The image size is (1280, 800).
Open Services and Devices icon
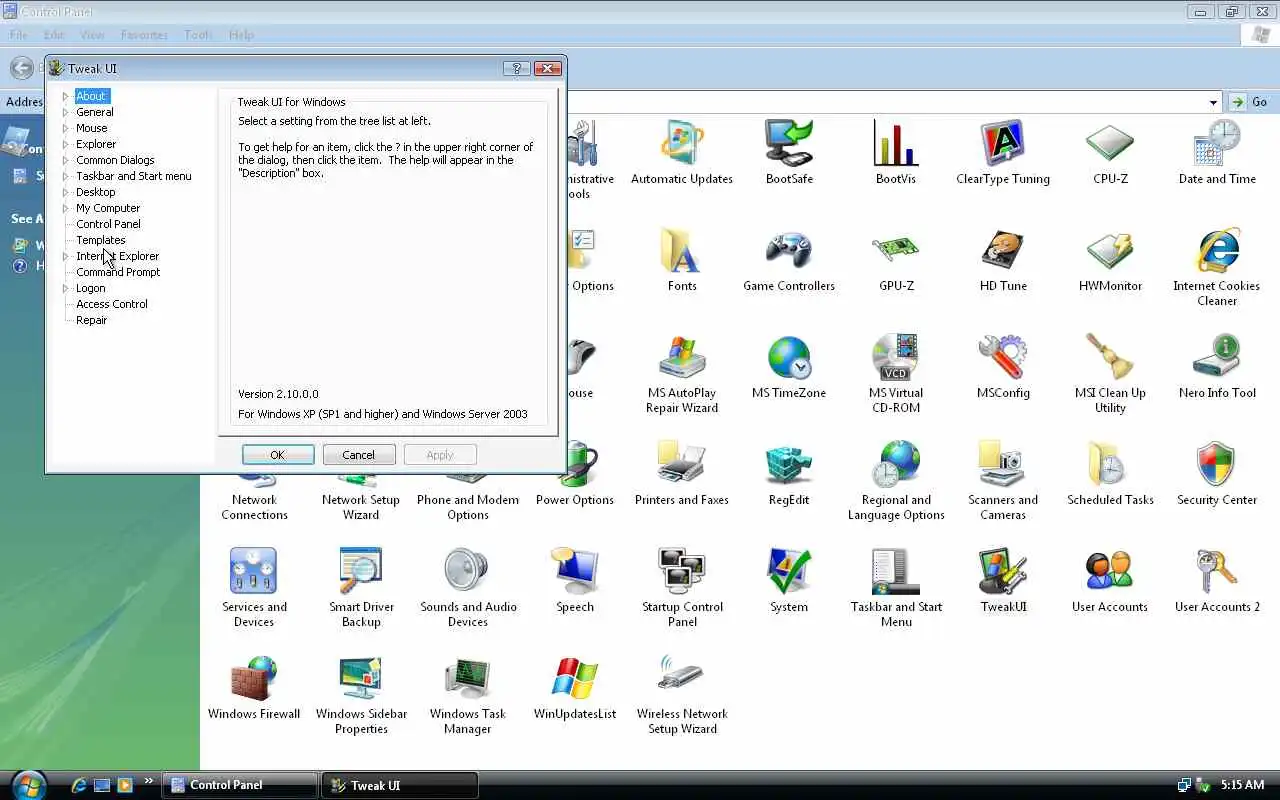[x=254, y=571]
